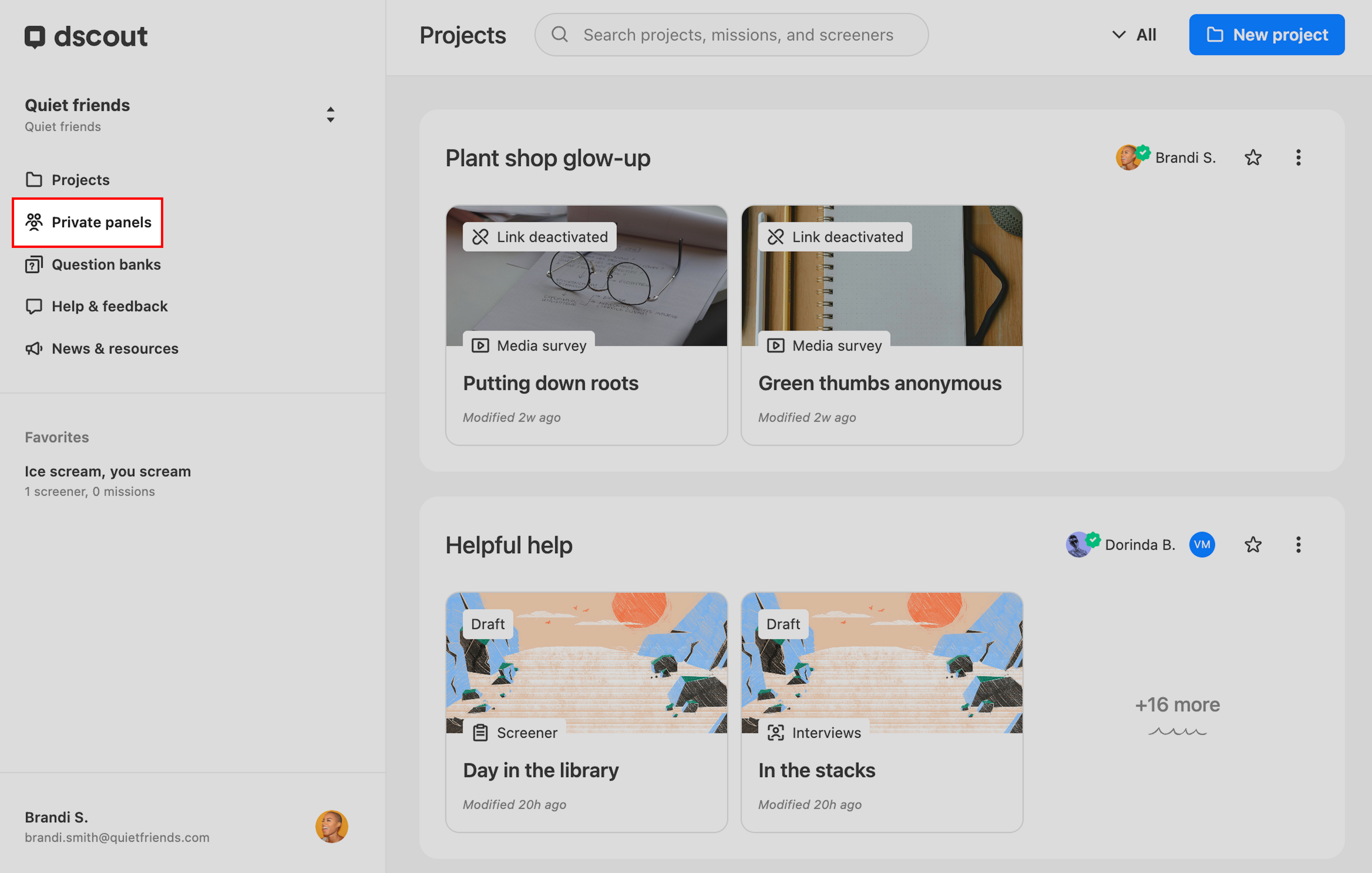Star the Helpful help project
This screenshot has height=873, width=1372.
[1252, 545]
